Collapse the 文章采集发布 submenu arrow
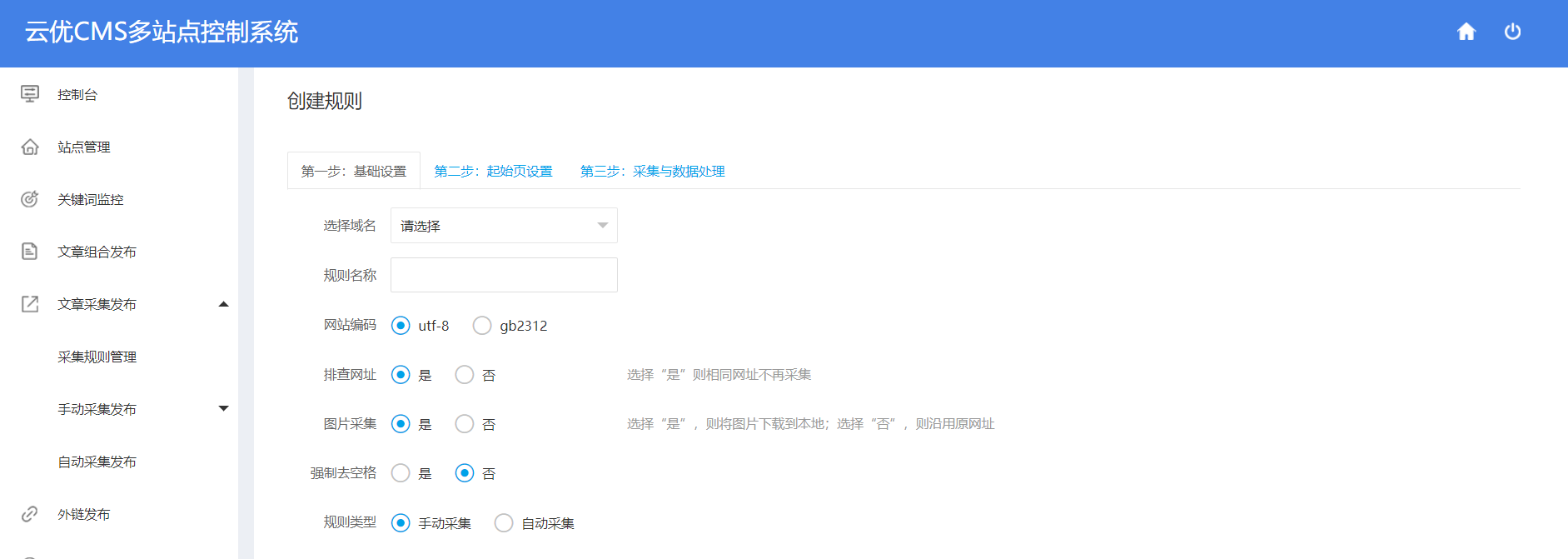 point(223,304)
